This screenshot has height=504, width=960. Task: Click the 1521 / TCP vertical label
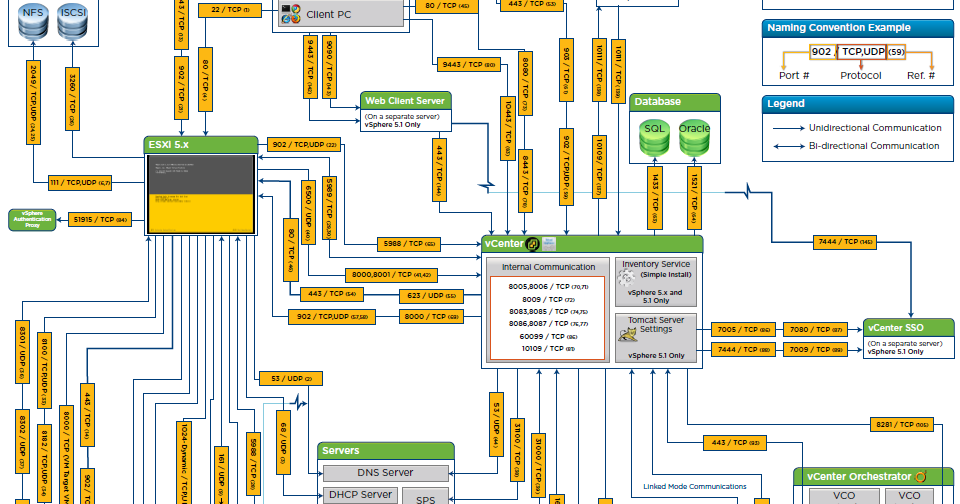694,198
